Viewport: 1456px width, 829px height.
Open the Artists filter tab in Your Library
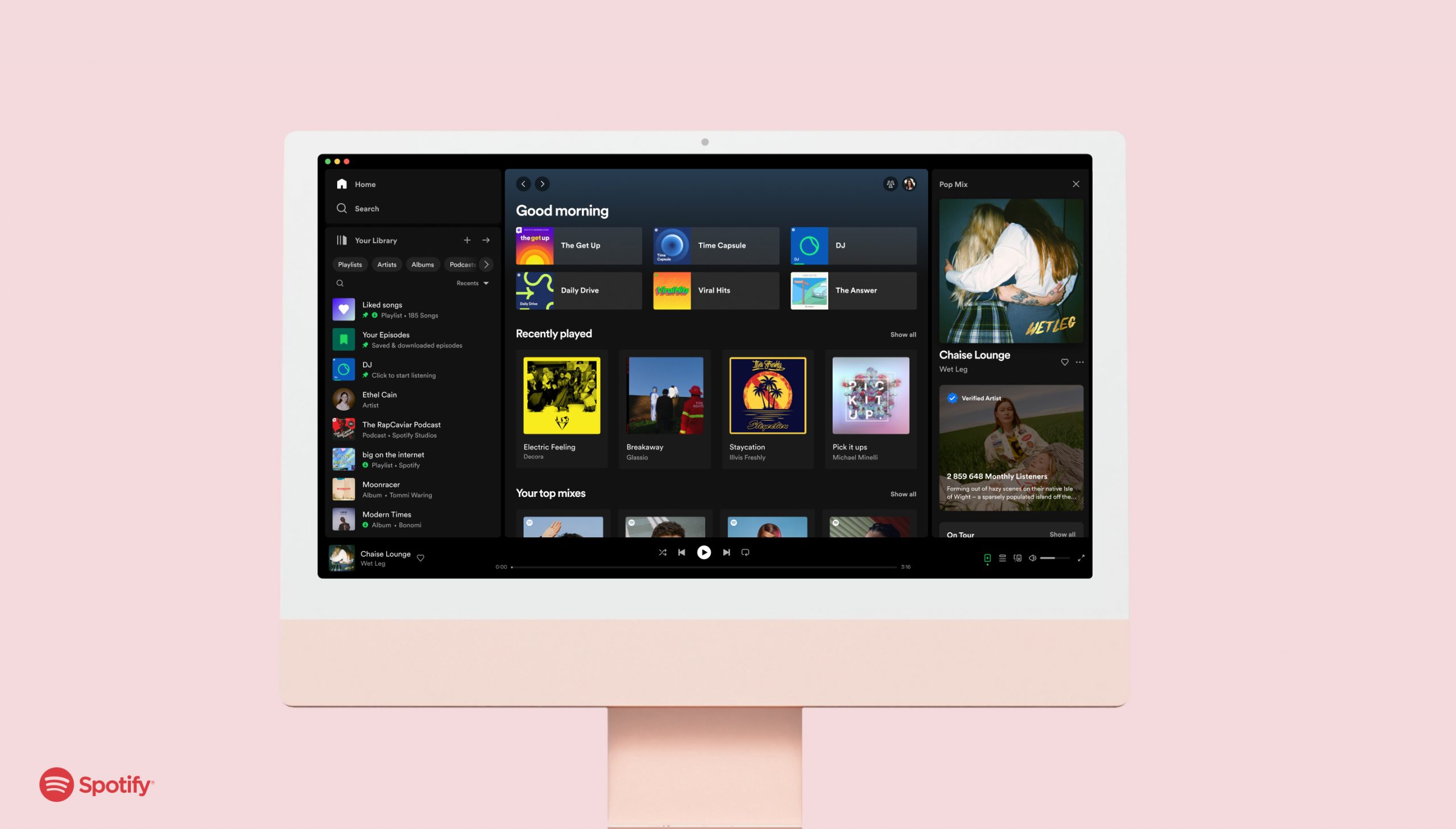386,264
